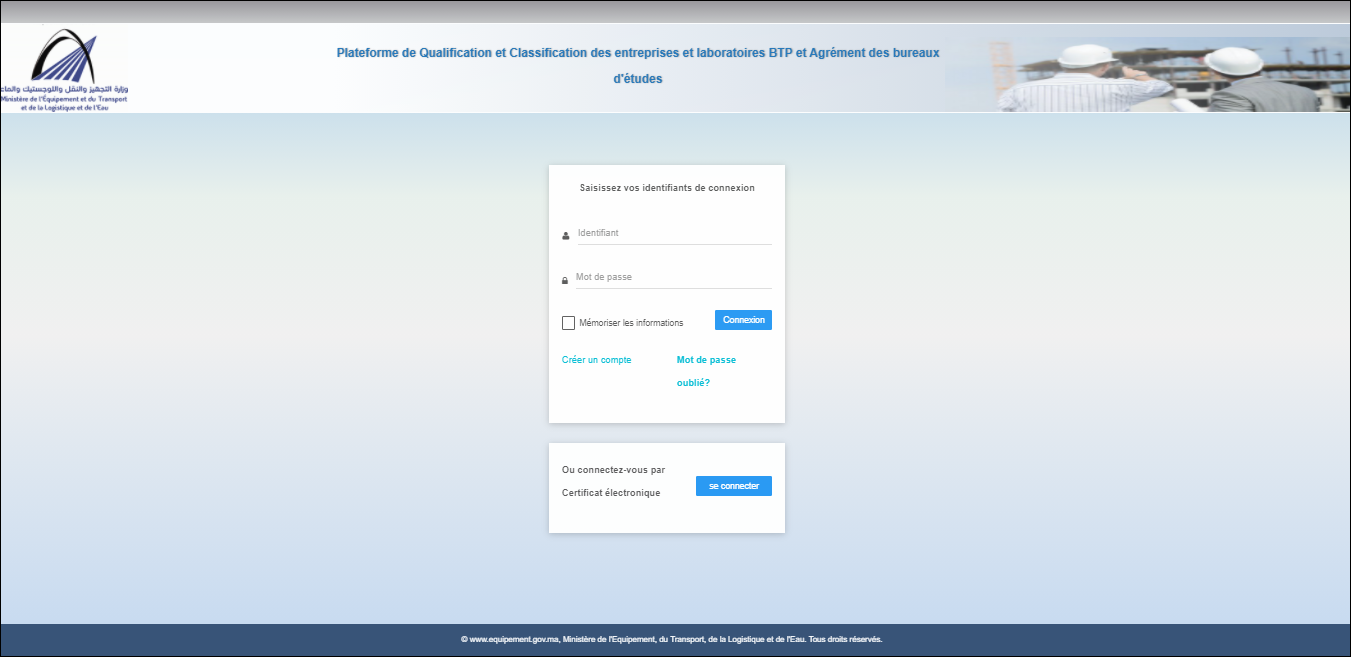1351x657 pixels.
Task: Focus the Mot de passe input field
Action: pyautogui.click(x=674, y=277)
